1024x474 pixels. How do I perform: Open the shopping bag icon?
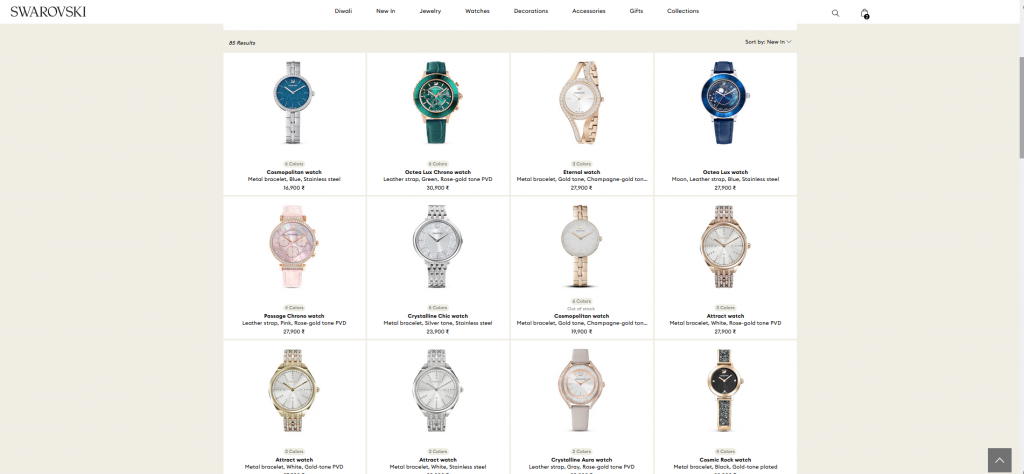point(865,13)
